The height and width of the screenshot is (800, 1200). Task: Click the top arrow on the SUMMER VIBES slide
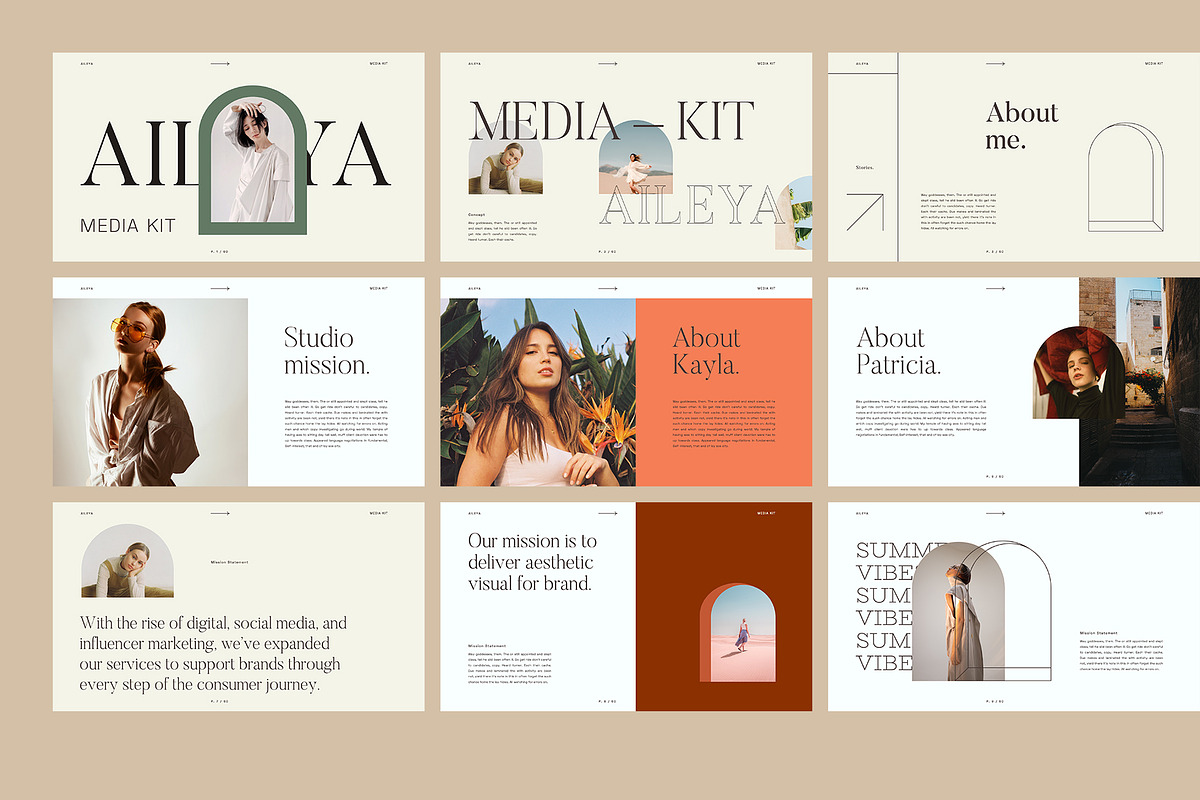pos(995,513)
